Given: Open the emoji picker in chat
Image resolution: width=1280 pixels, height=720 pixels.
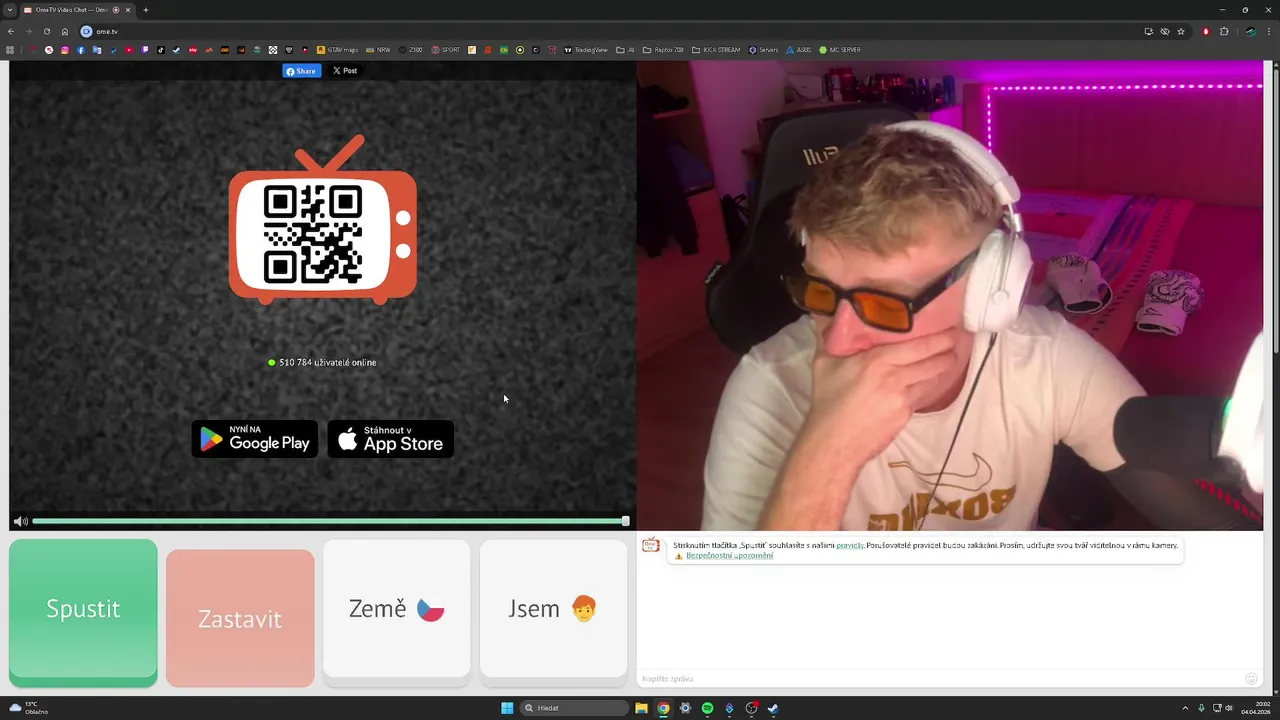Looking at the screenshot, I should 1251,678.
